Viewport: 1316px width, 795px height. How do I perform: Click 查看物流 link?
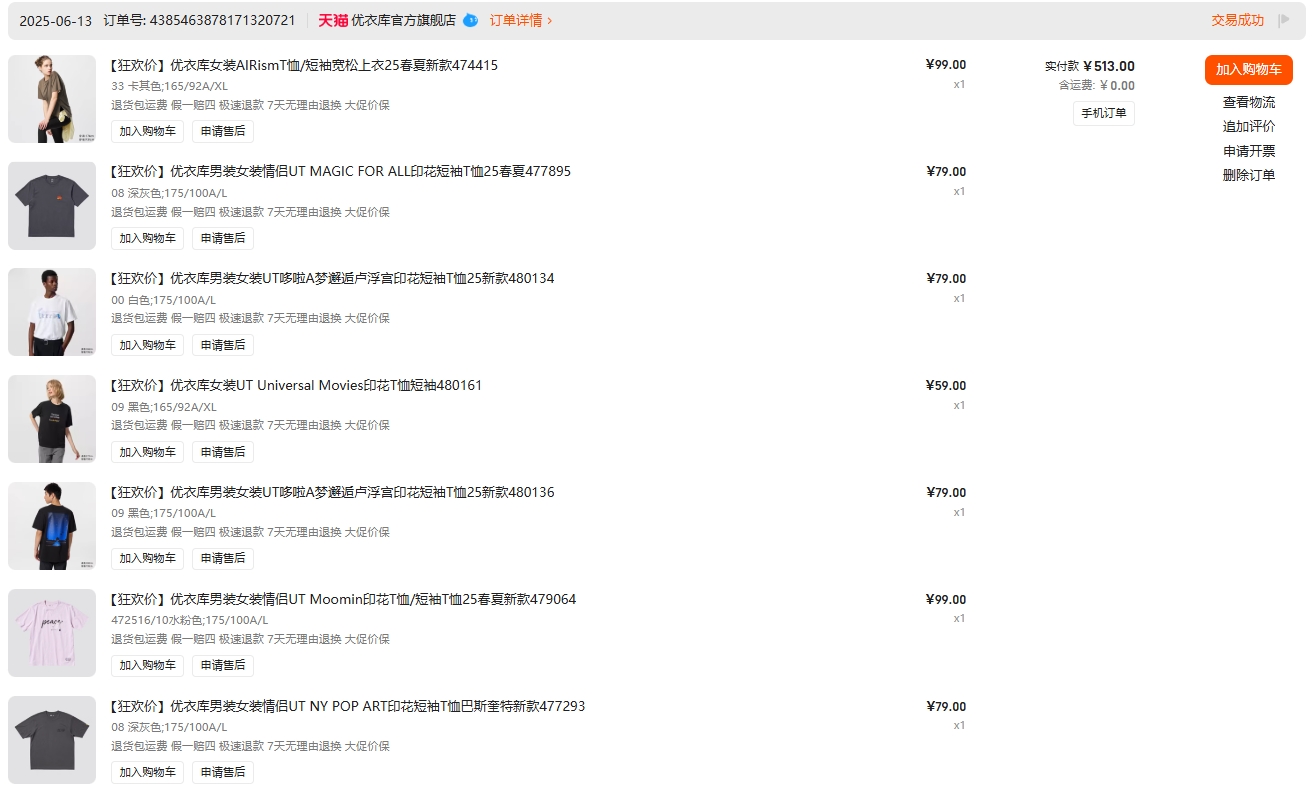[x=1248, y=102]
